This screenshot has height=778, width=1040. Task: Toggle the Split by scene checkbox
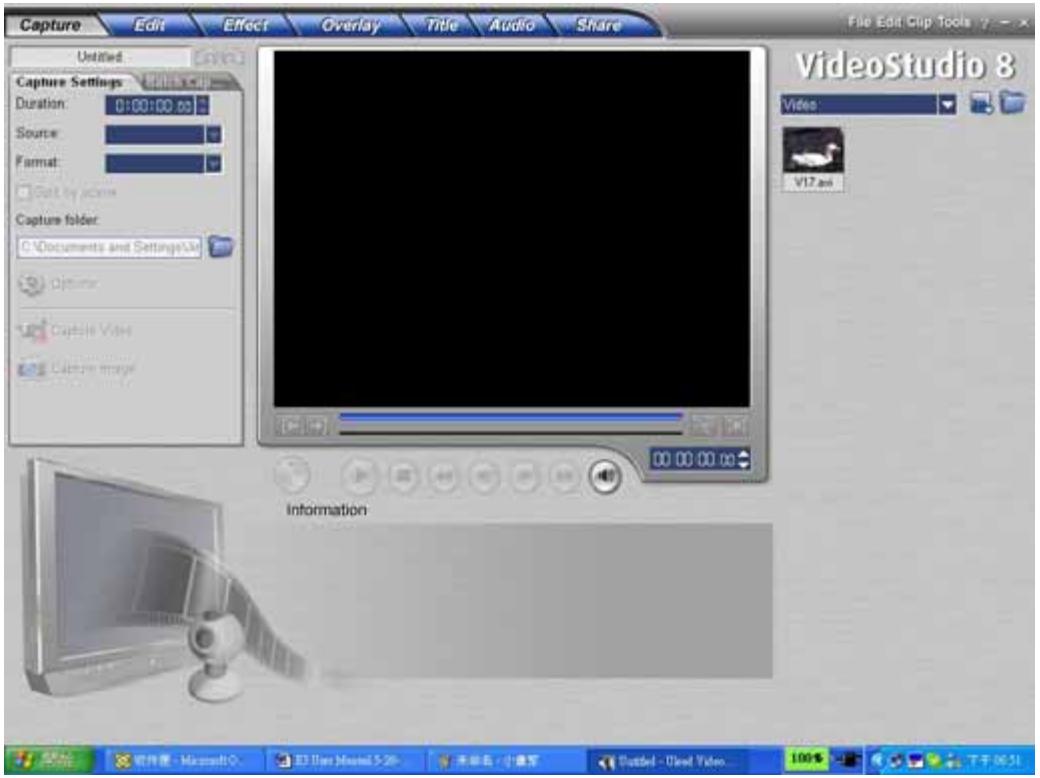click(23, 192)
